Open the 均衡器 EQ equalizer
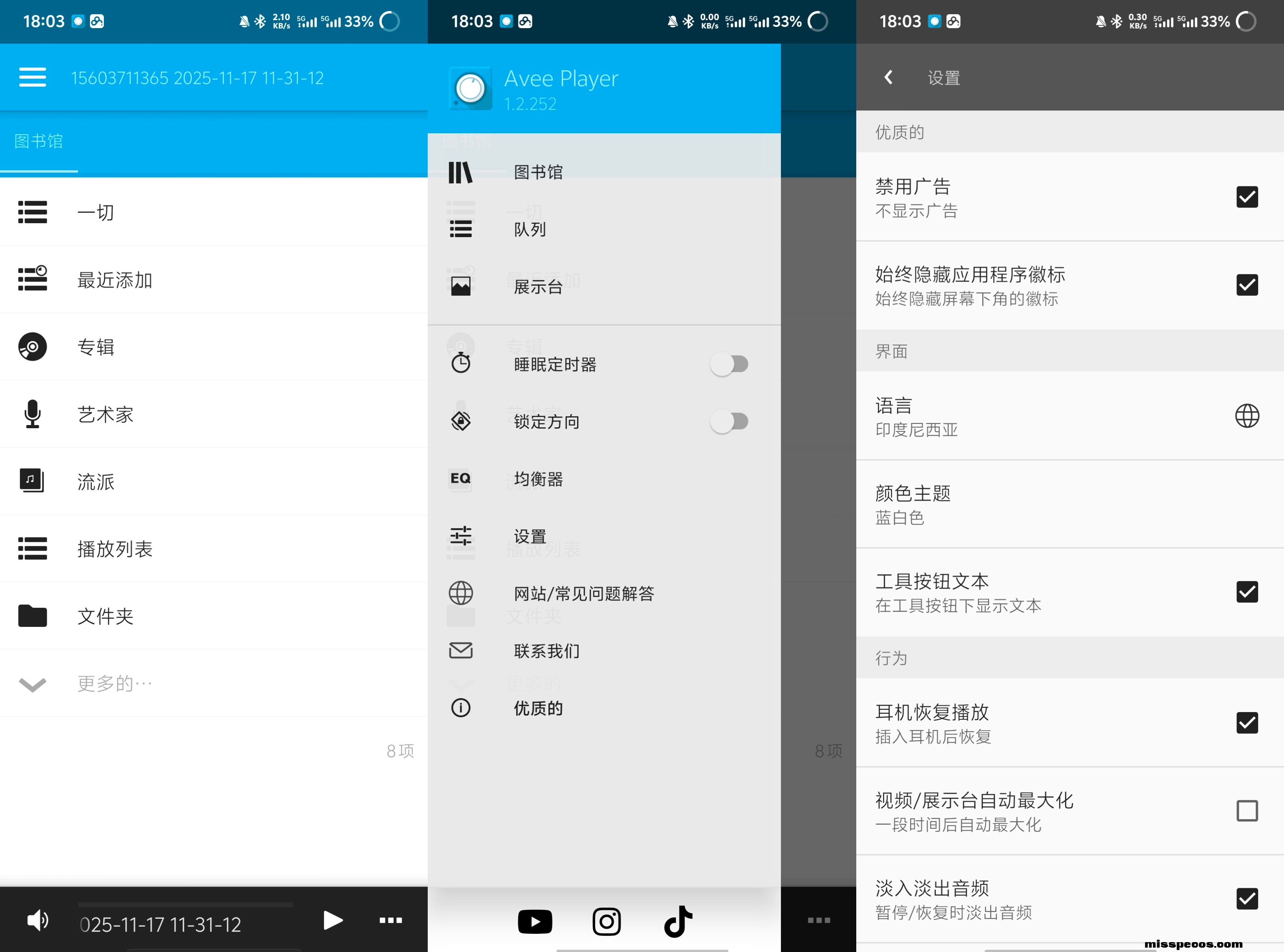This screenshot has width=1284, height=952. click(x=538, y=479)
